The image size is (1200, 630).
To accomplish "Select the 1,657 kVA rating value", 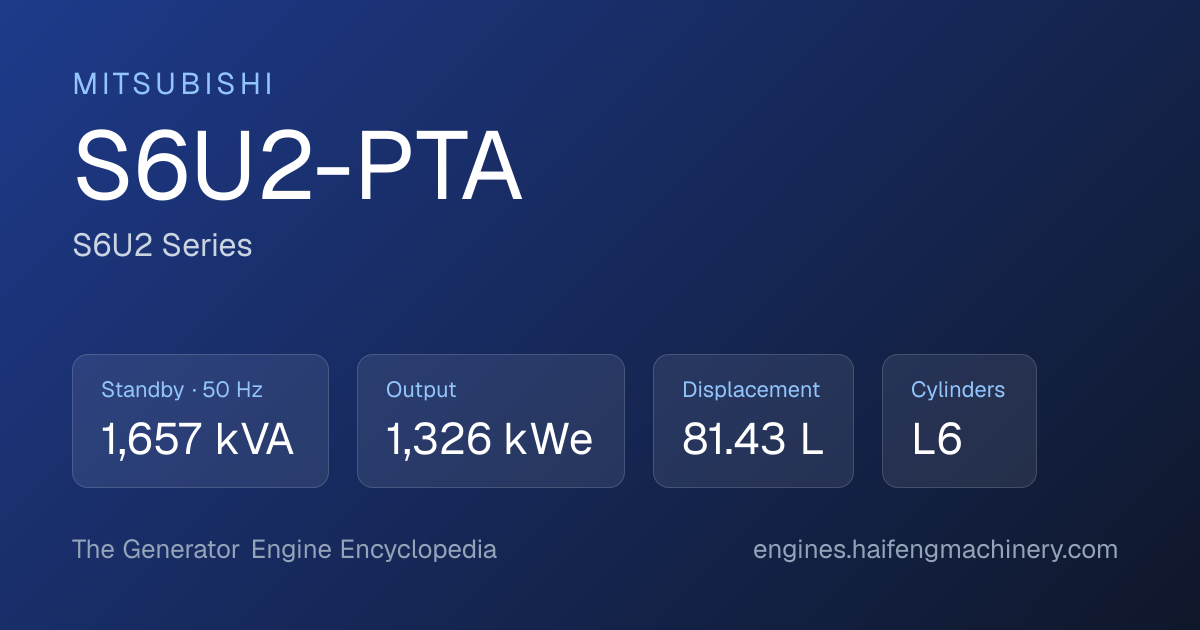I will (x=198, y=439).
